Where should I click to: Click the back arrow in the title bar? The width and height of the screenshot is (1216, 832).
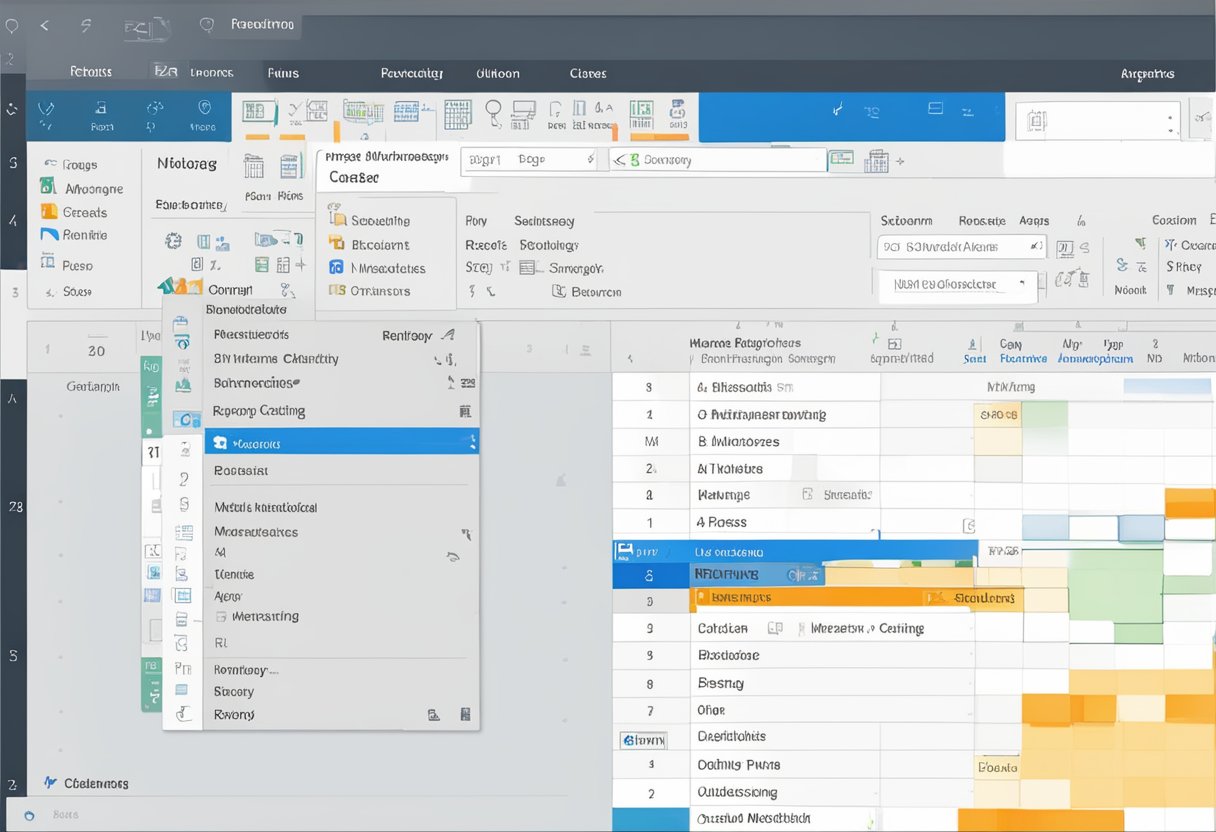[x=44, y=26]
